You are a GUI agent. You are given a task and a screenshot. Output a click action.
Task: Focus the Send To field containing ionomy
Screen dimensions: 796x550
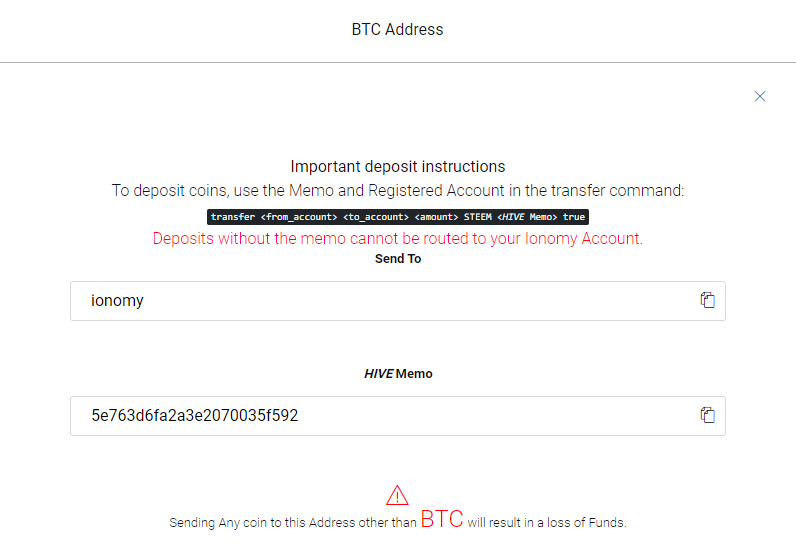click(x=398, y=301)
